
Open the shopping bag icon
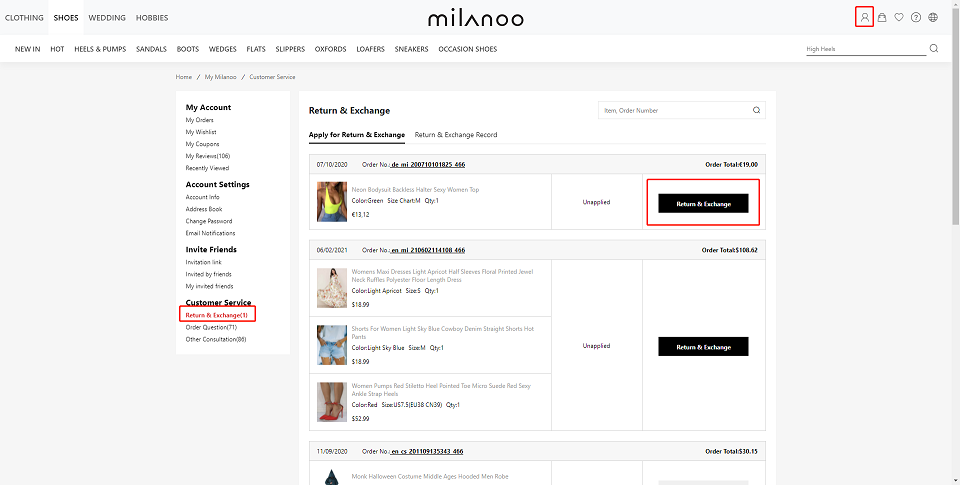882,17
